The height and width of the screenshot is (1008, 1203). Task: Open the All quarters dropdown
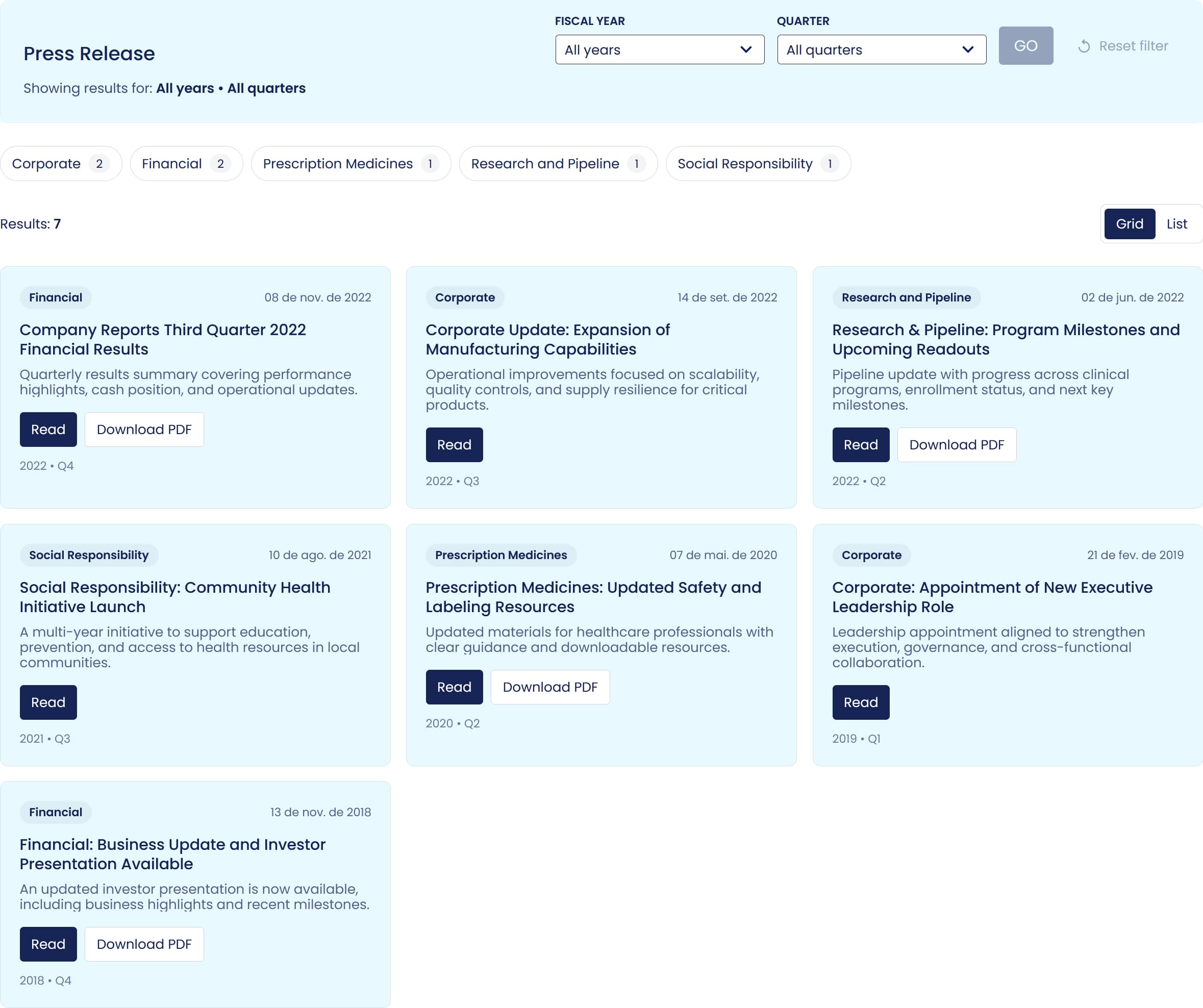(x=881, y=50)
